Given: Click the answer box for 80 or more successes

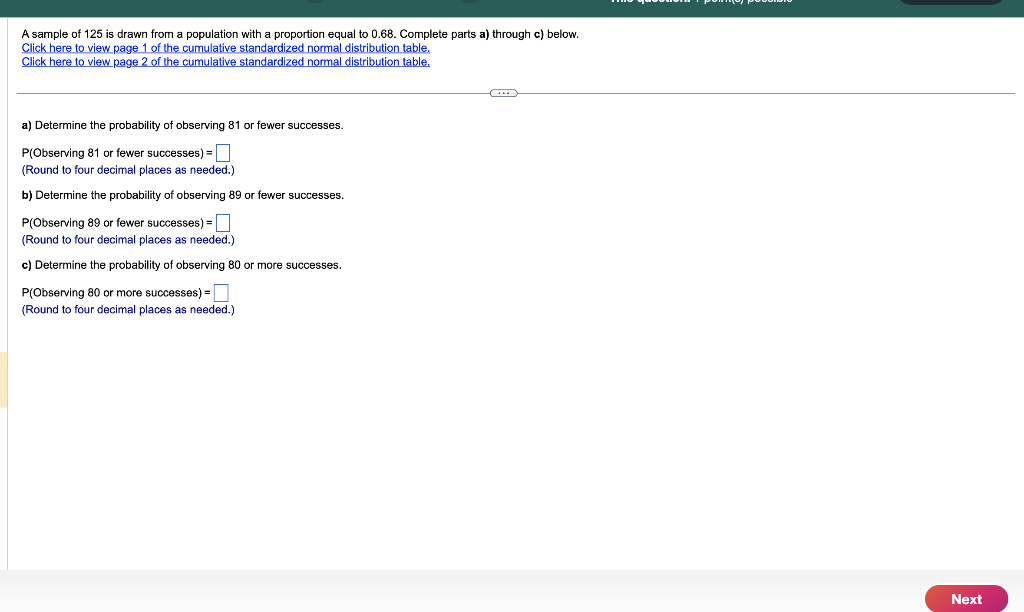Looking at the screenshot, I should [x=221, y=293].
